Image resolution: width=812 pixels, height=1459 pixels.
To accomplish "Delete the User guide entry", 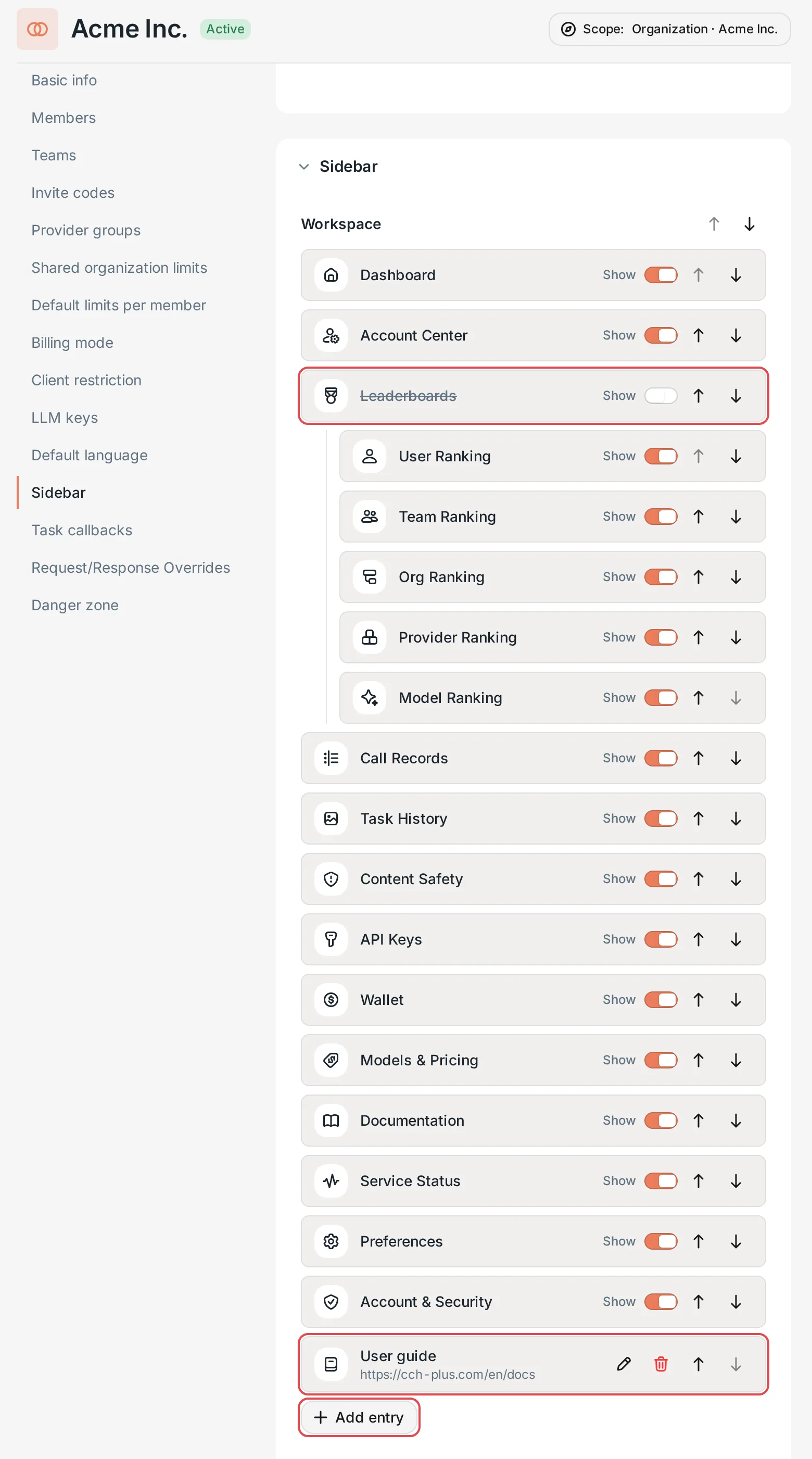I will [661, 1364].
